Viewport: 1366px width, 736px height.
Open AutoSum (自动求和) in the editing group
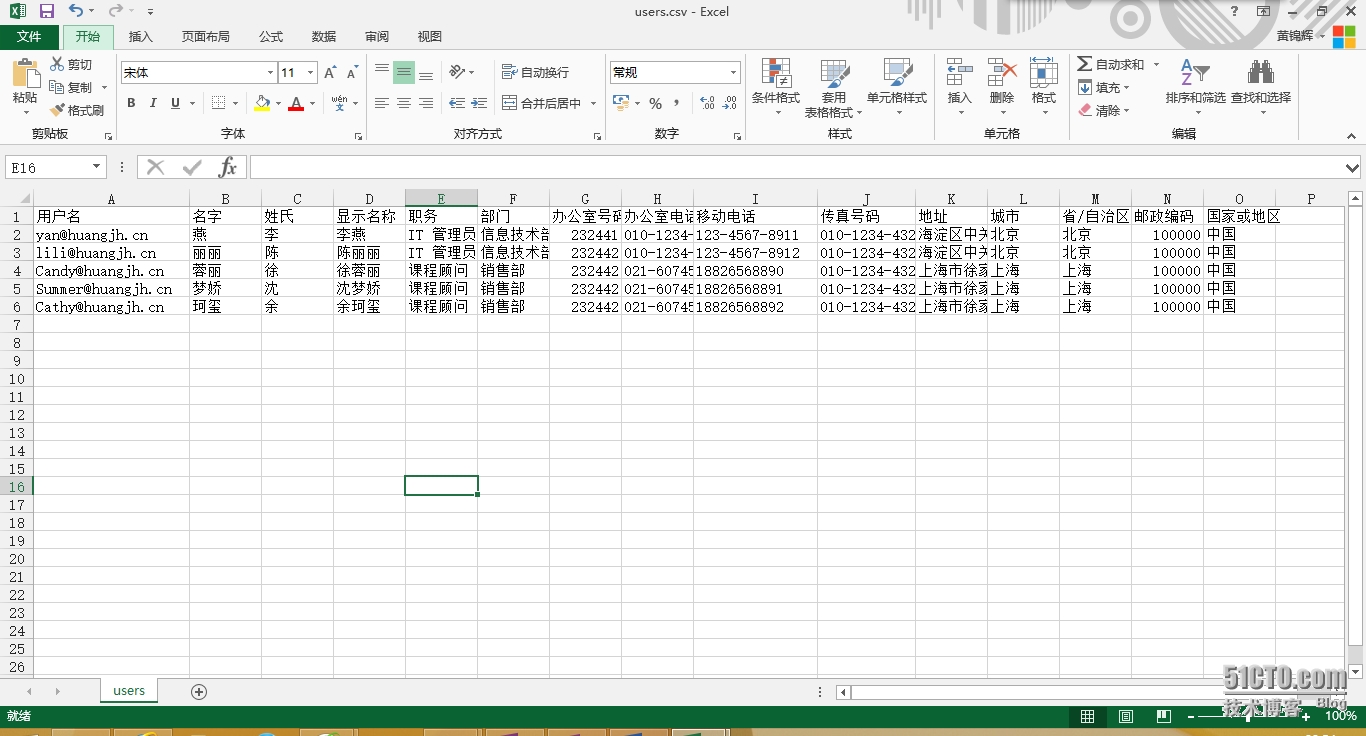point(1112,64)
